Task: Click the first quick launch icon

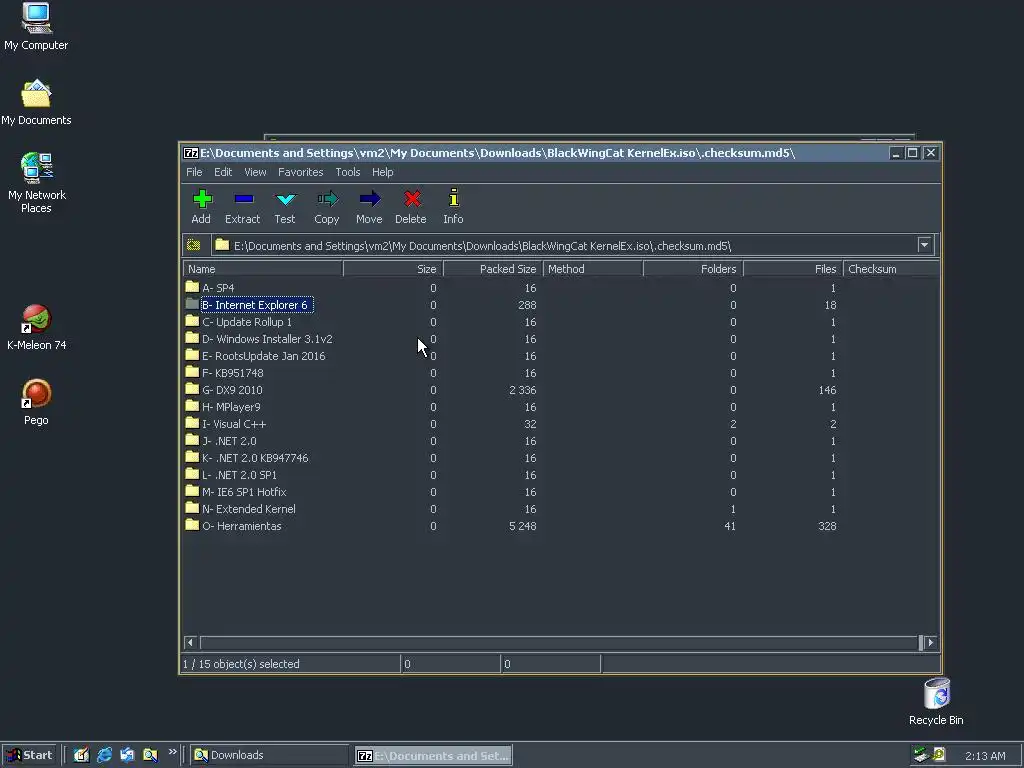Action: [x=81, y=755]
